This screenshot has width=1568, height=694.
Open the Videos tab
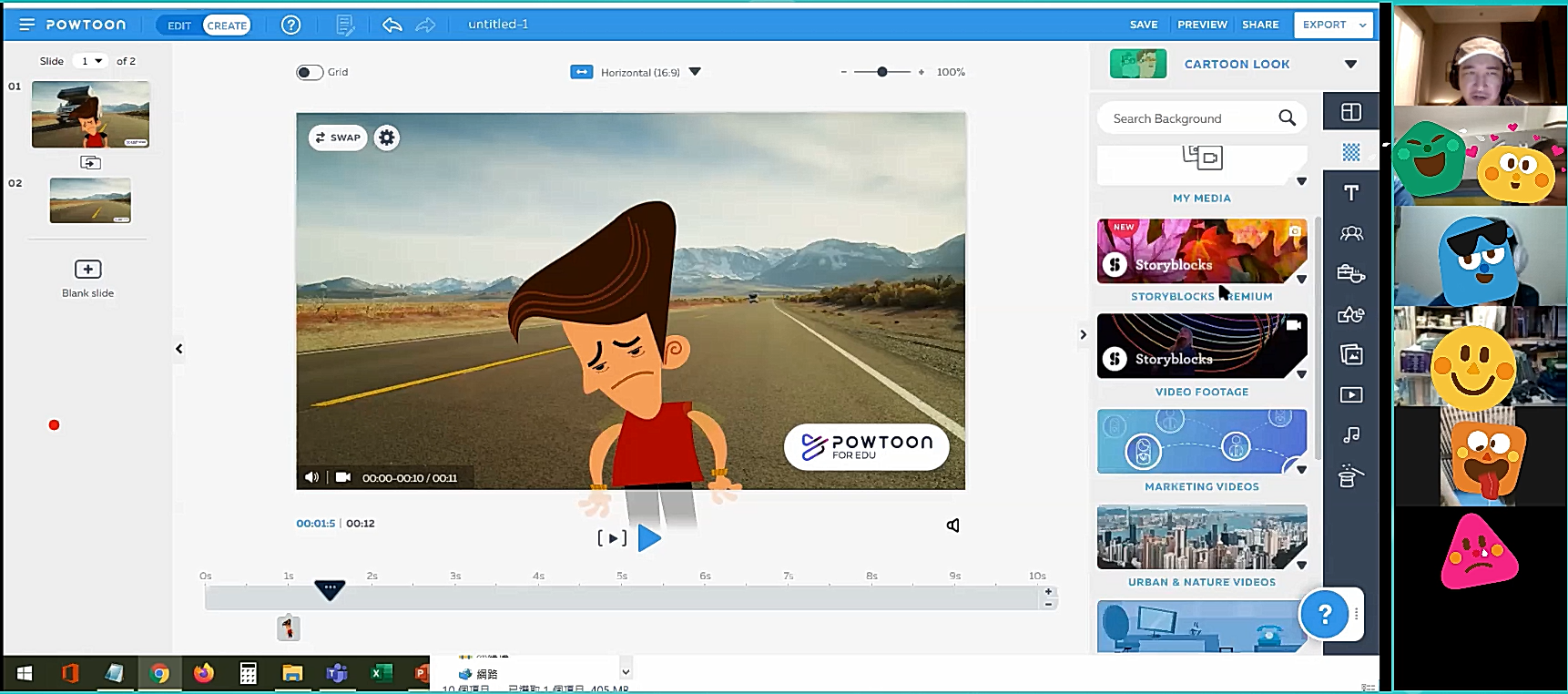pos(1351,394)
